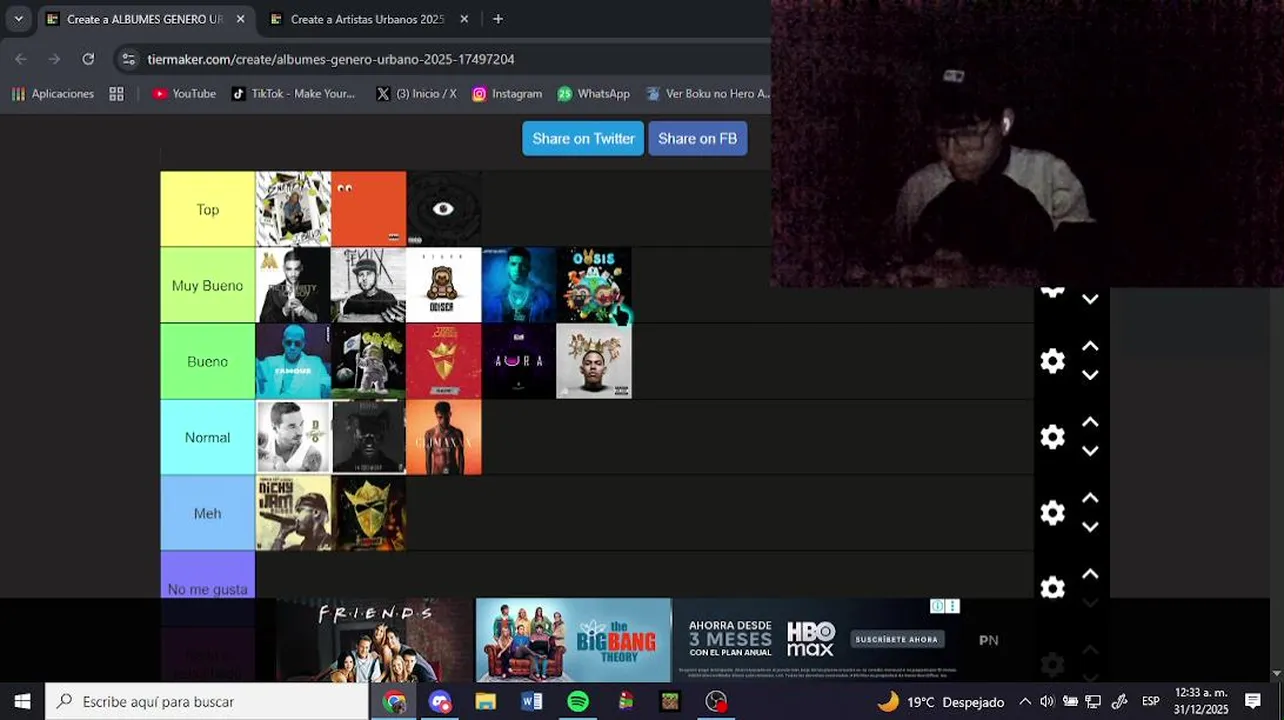Open settings gear for Normal tier
This screenshot has height=720, width=1284.
tap(1052, 437)
